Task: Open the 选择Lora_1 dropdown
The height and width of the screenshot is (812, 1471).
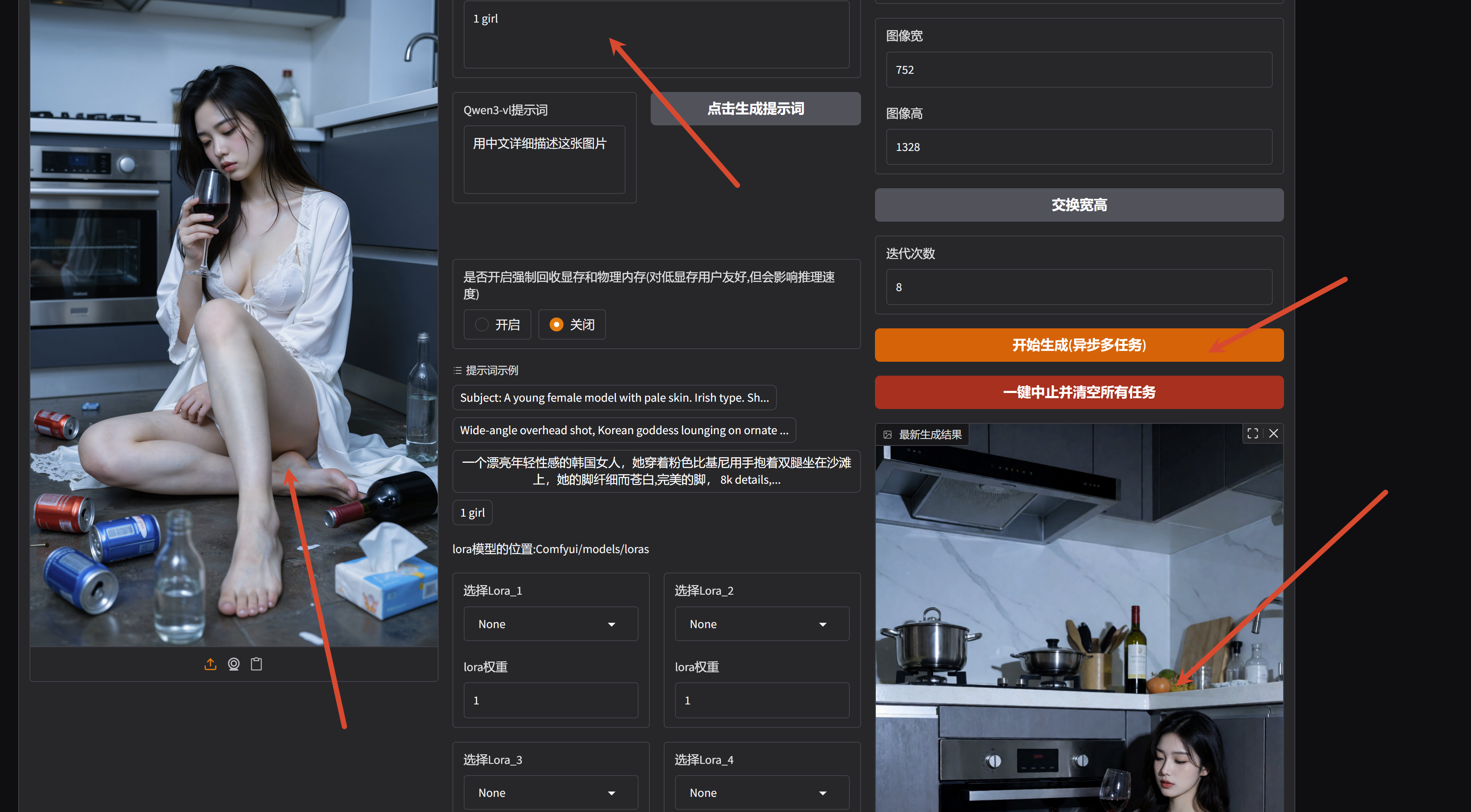Action: (x=550, y=624)
